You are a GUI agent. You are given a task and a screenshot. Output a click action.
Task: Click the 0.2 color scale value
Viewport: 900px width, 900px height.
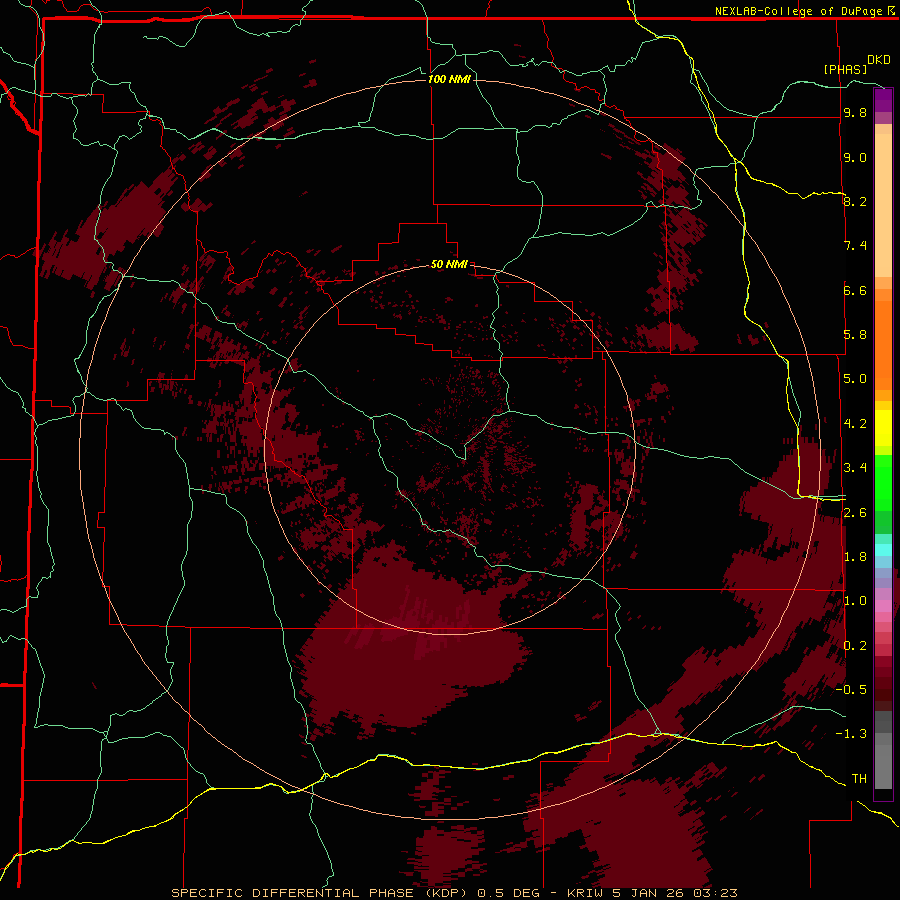point(855,646)
